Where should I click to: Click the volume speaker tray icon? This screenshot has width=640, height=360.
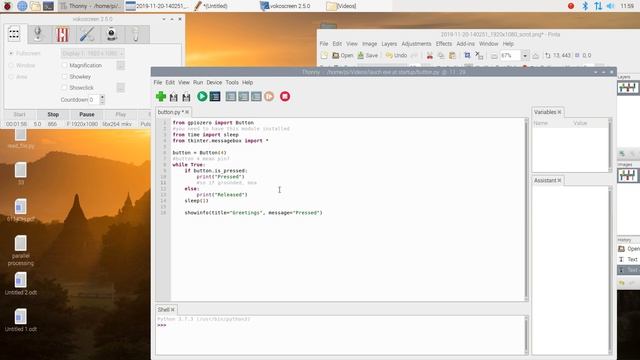[611, 6]
